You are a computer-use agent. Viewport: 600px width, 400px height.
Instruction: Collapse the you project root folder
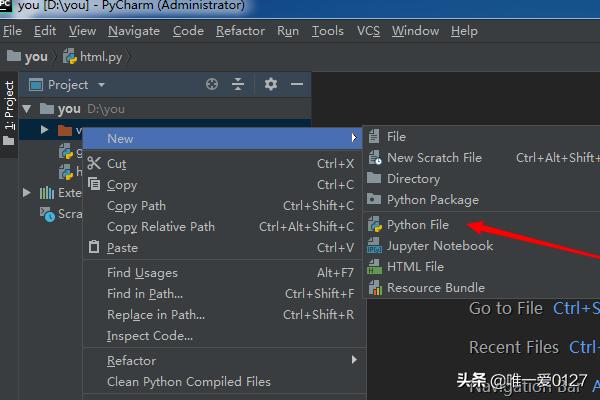(x=25, y=108)
